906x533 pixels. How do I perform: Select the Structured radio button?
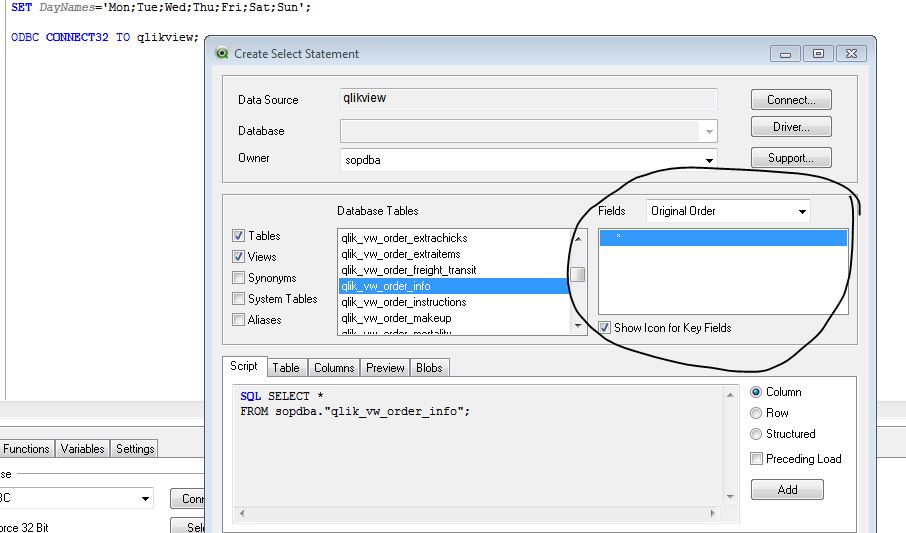[x=756, y=434]
